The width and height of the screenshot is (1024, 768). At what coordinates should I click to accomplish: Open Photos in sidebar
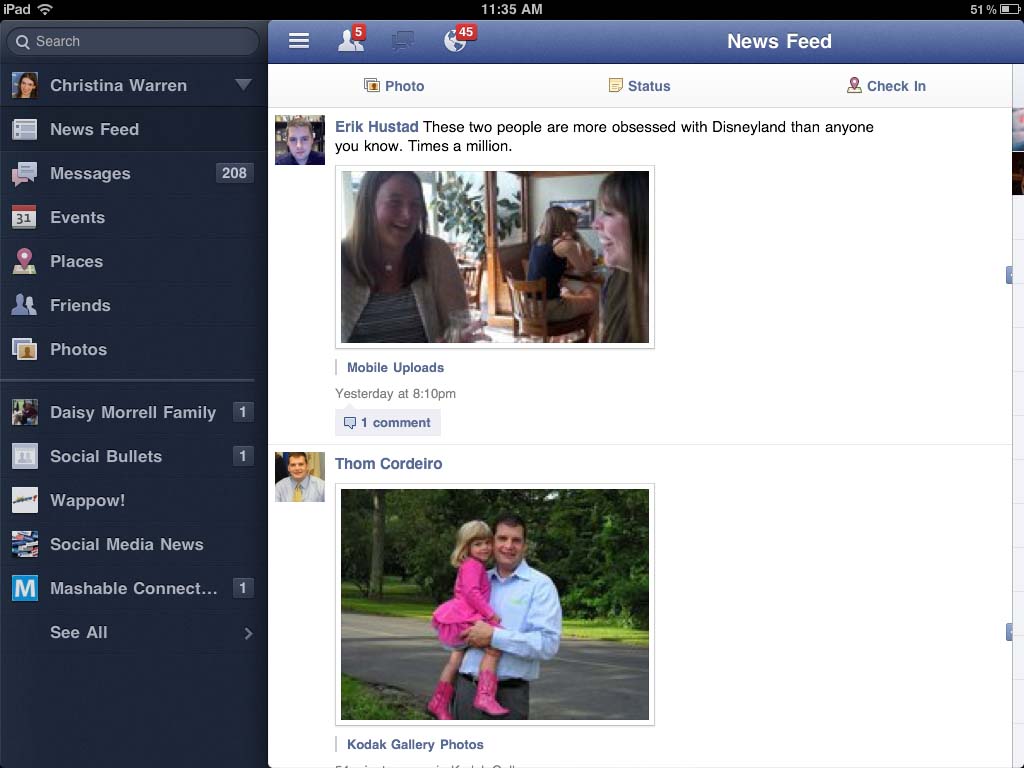pos(133,349)
